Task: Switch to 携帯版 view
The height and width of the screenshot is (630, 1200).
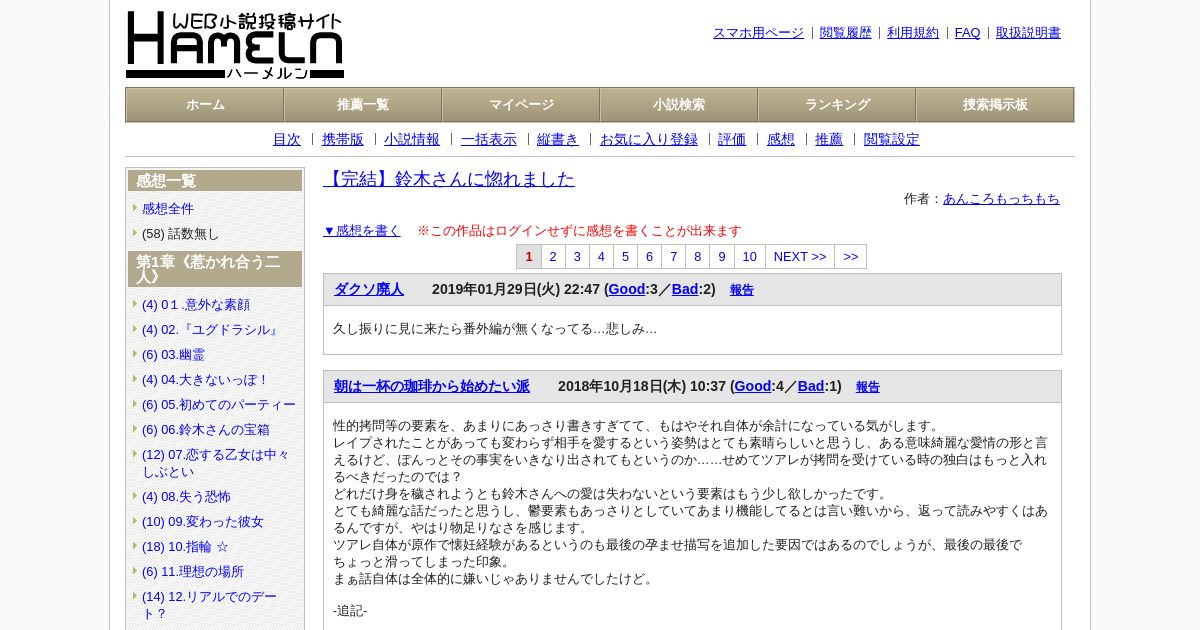Action: pyautogui.click(x=343, y=140)
